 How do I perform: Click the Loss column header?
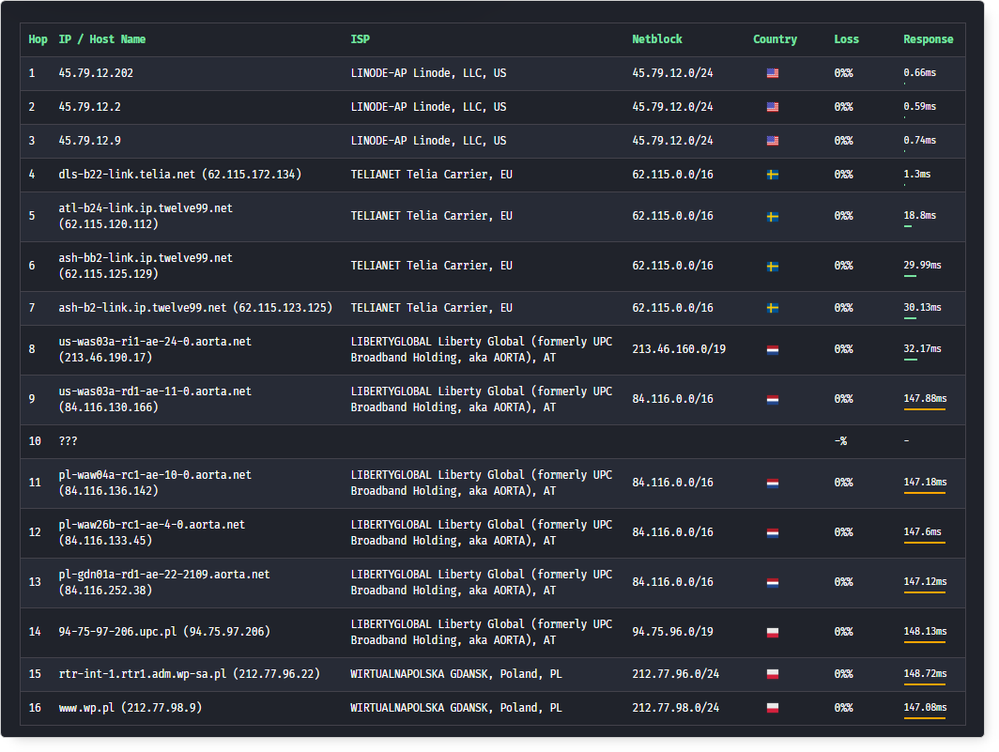(846, 40)
